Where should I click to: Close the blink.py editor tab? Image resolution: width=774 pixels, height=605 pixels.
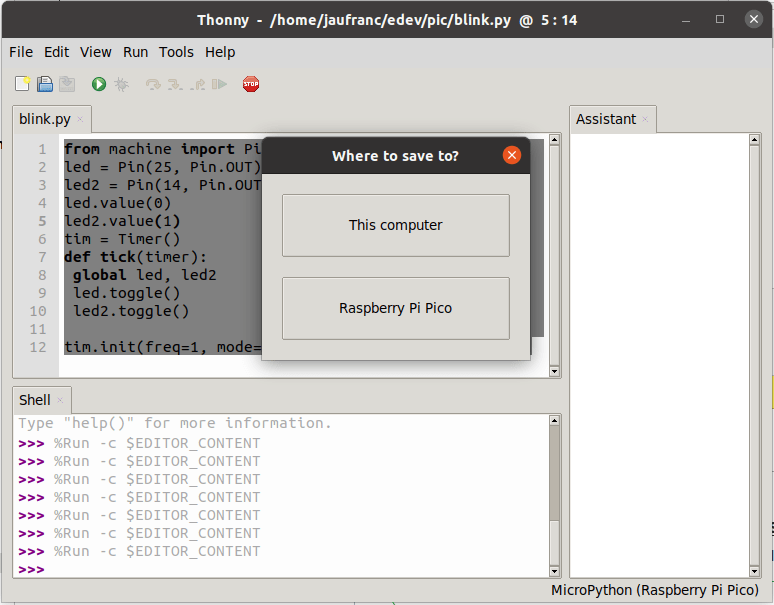coord(81,119)
